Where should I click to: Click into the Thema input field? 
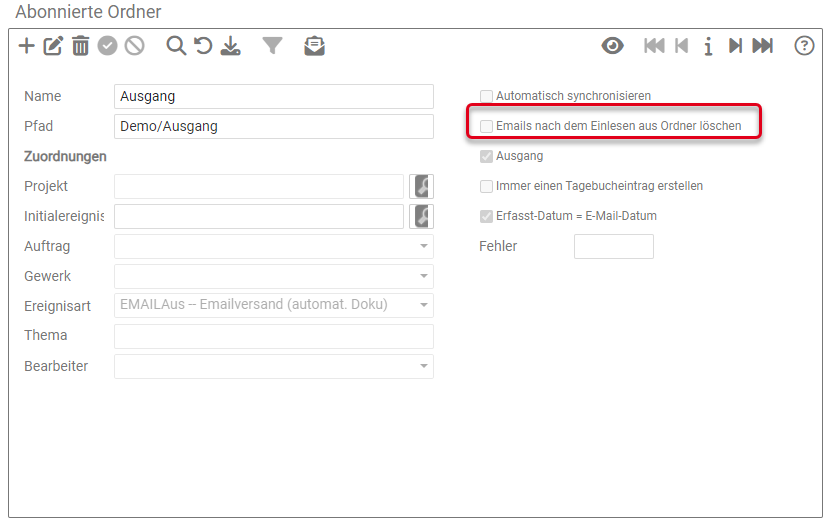(x=273, y=336)
